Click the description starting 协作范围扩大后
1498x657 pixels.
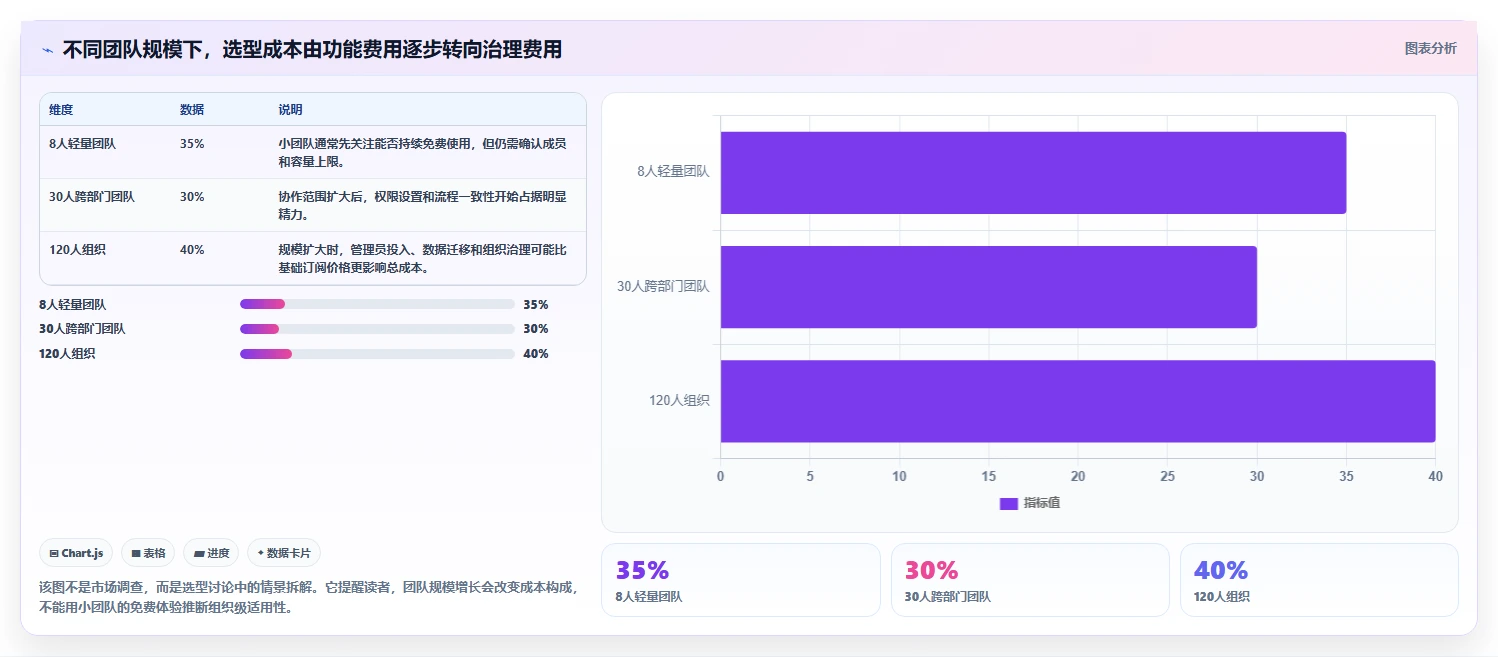click(423, 206)
